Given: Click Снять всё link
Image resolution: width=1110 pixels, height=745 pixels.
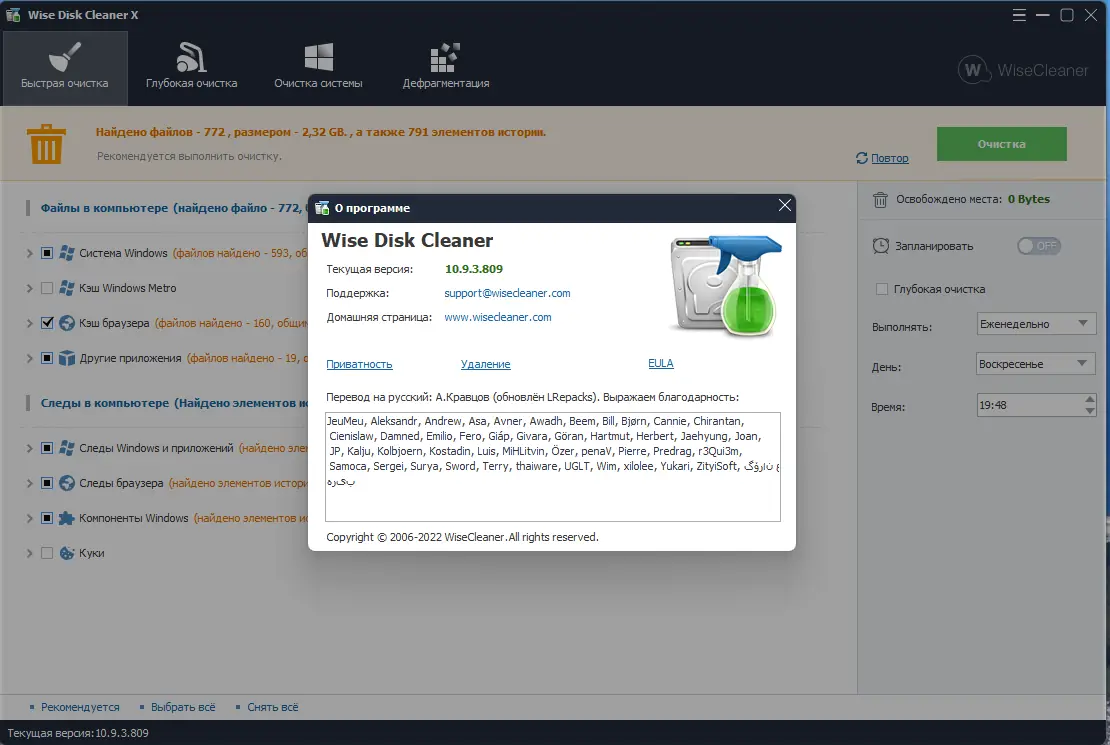Looking at the screenshot, I should pos(273,707).
